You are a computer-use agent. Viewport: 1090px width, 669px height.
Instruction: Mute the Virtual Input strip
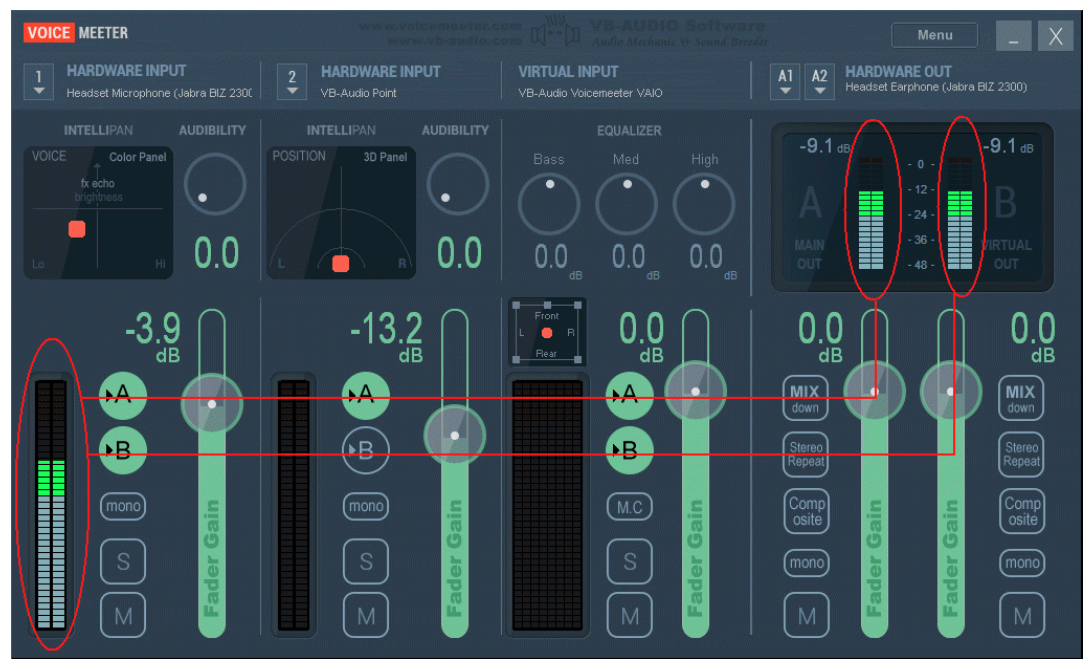629,615
